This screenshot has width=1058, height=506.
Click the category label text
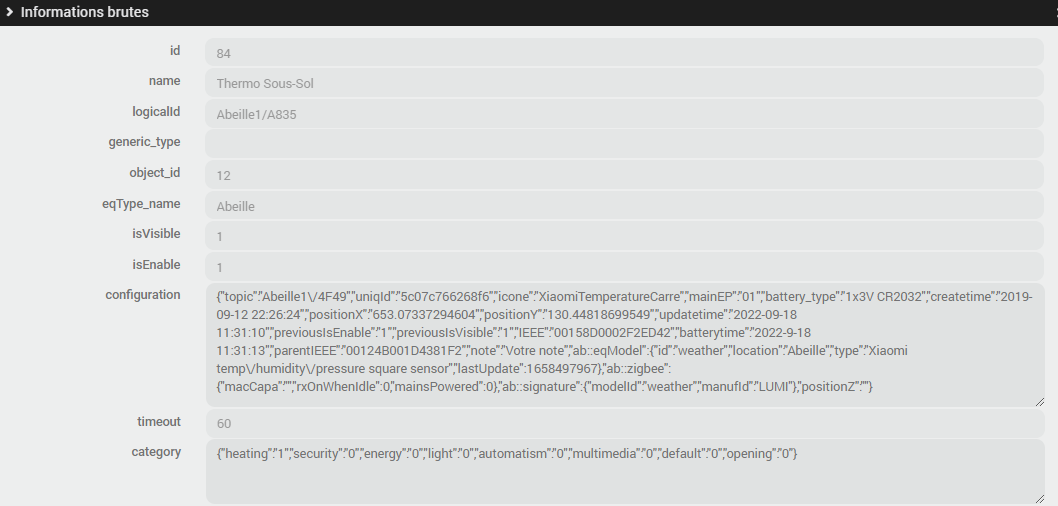coord(156,452)
